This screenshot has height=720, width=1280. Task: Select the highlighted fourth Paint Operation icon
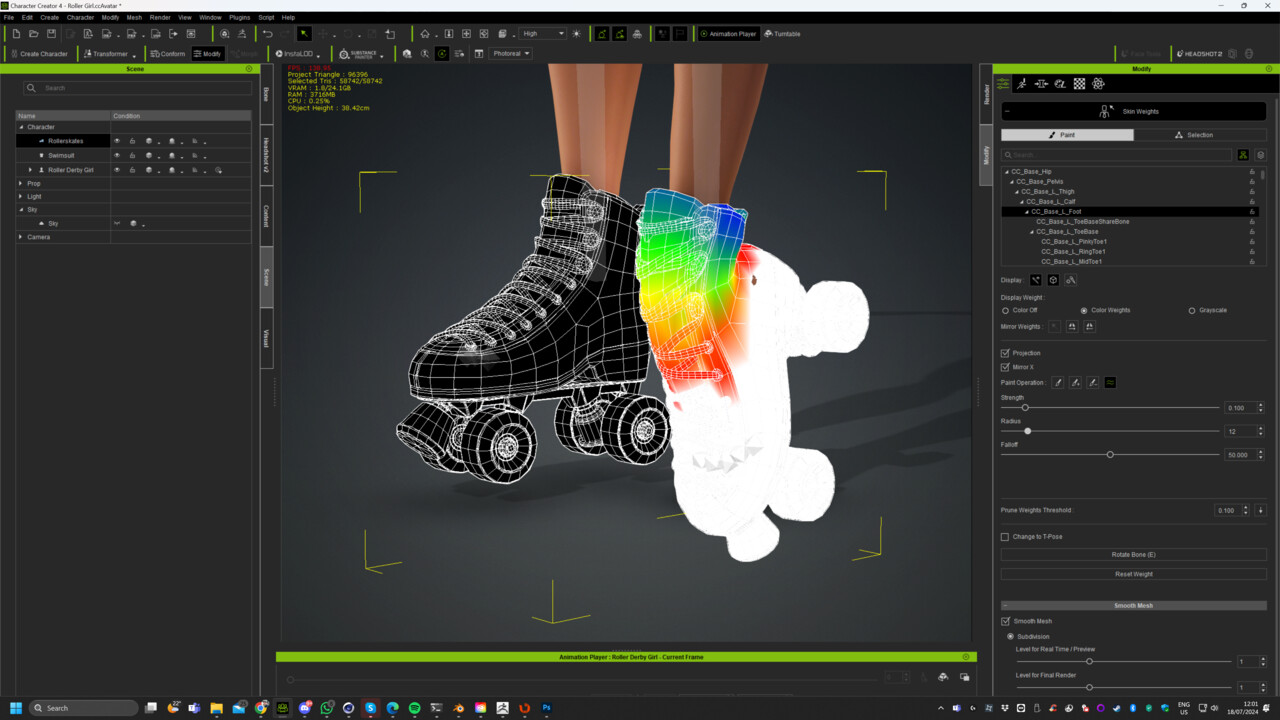point(1110,382)
